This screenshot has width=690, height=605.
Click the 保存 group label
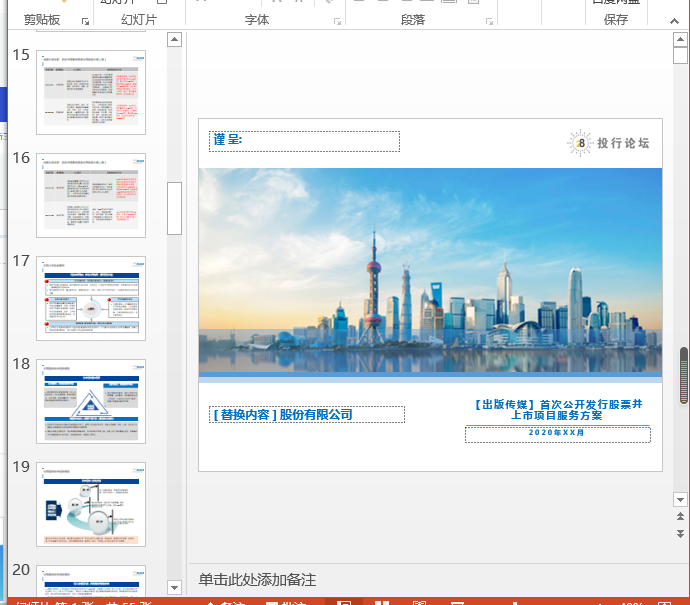click(616, 20)
